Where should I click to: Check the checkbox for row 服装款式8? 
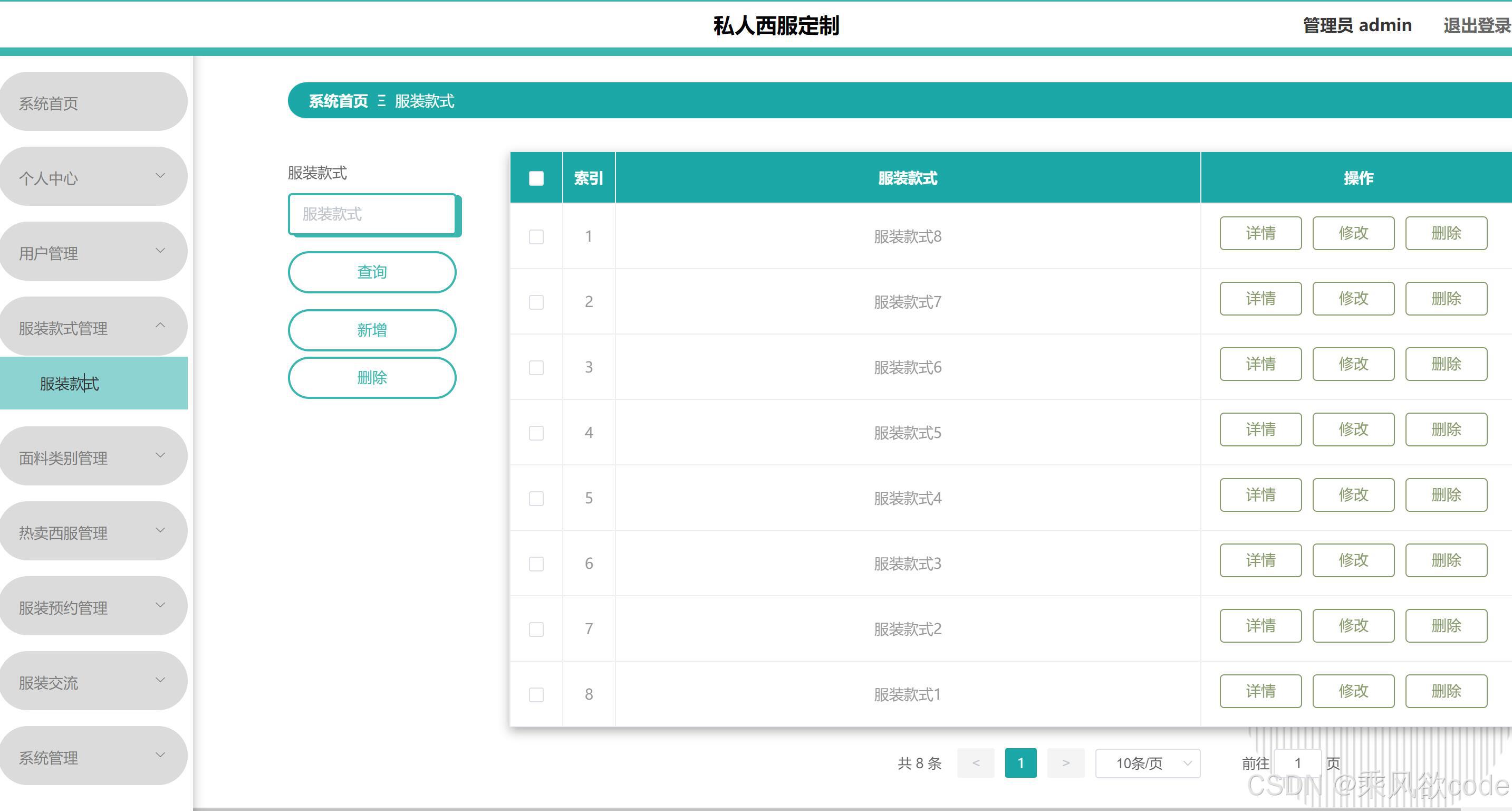pyautogui.click(x=536, y=237)
